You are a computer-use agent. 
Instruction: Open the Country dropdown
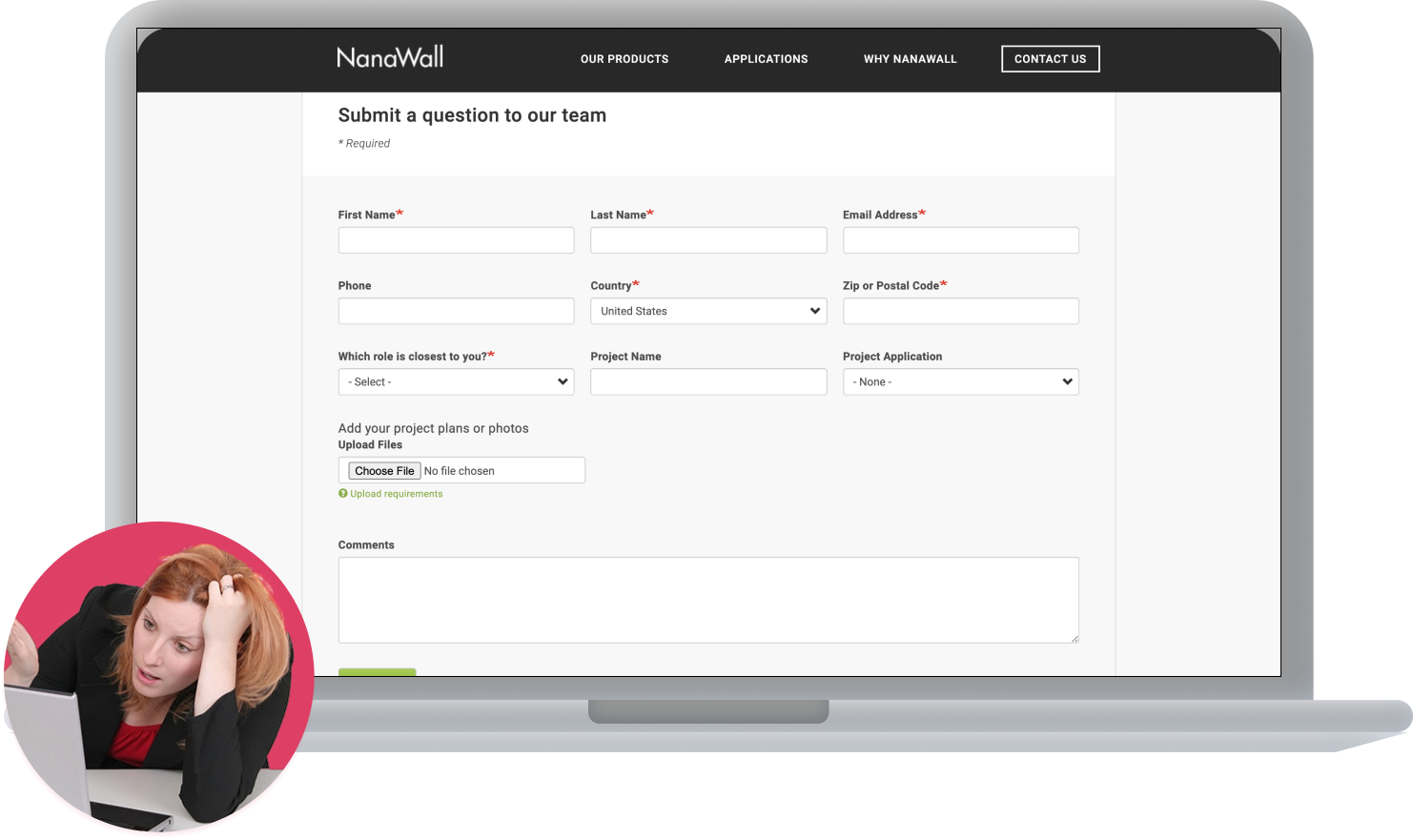(708, 311)
